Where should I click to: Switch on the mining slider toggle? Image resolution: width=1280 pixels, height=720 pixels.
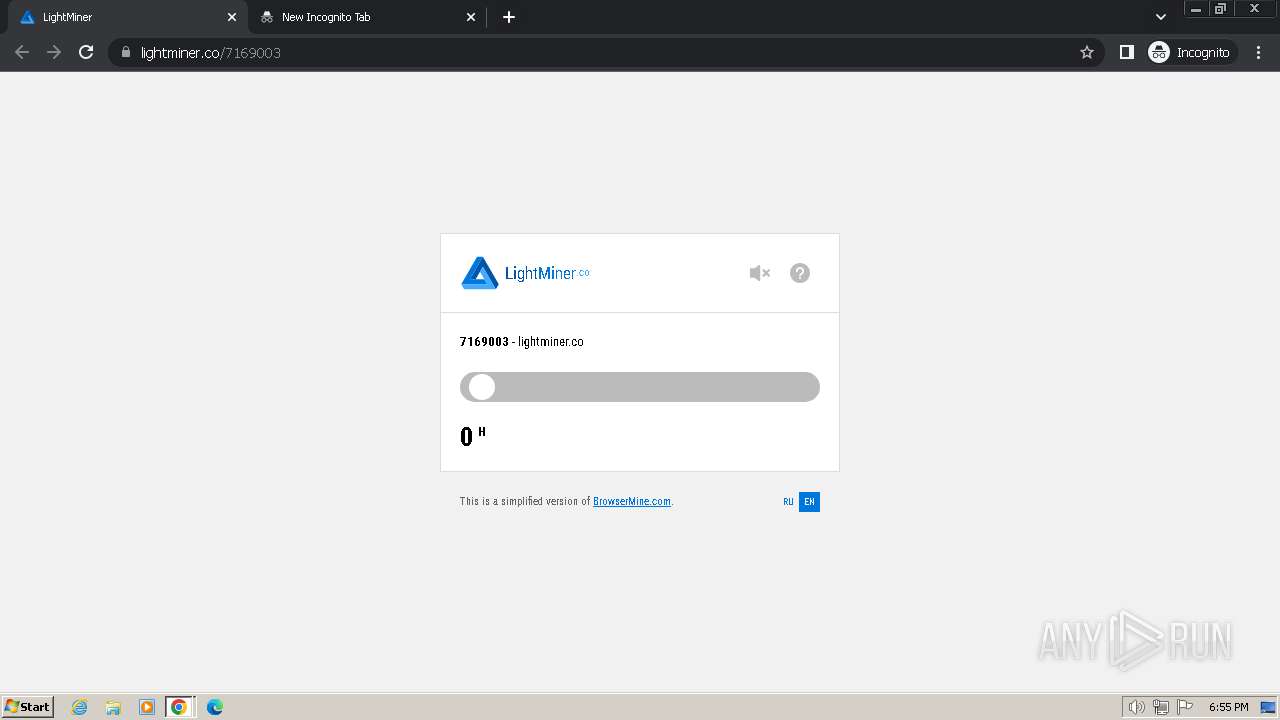pyautogui.click(x=640, y=387)
